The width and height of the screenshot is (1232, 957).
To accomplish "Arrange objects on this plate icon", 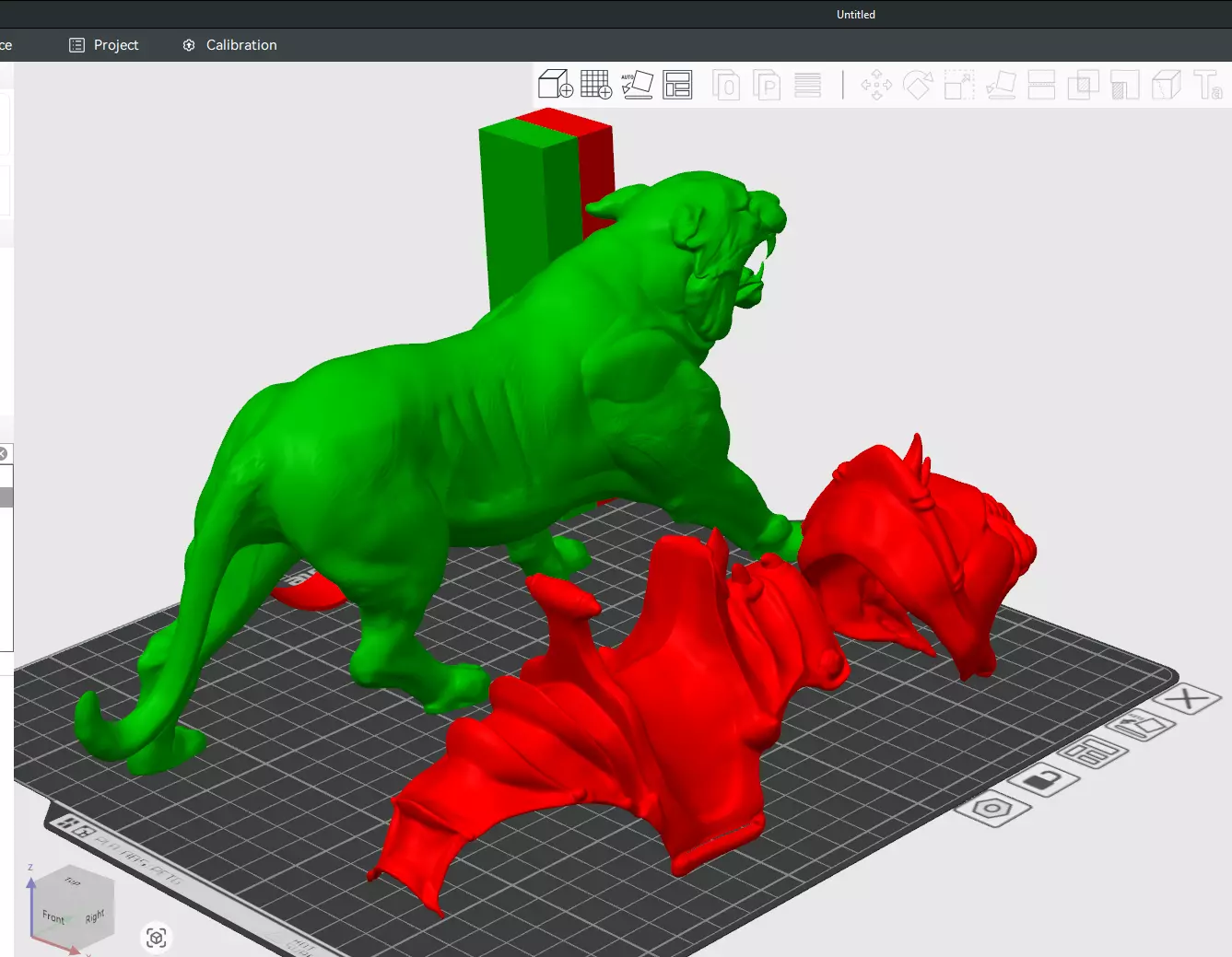I will [x=1093, y=753].
